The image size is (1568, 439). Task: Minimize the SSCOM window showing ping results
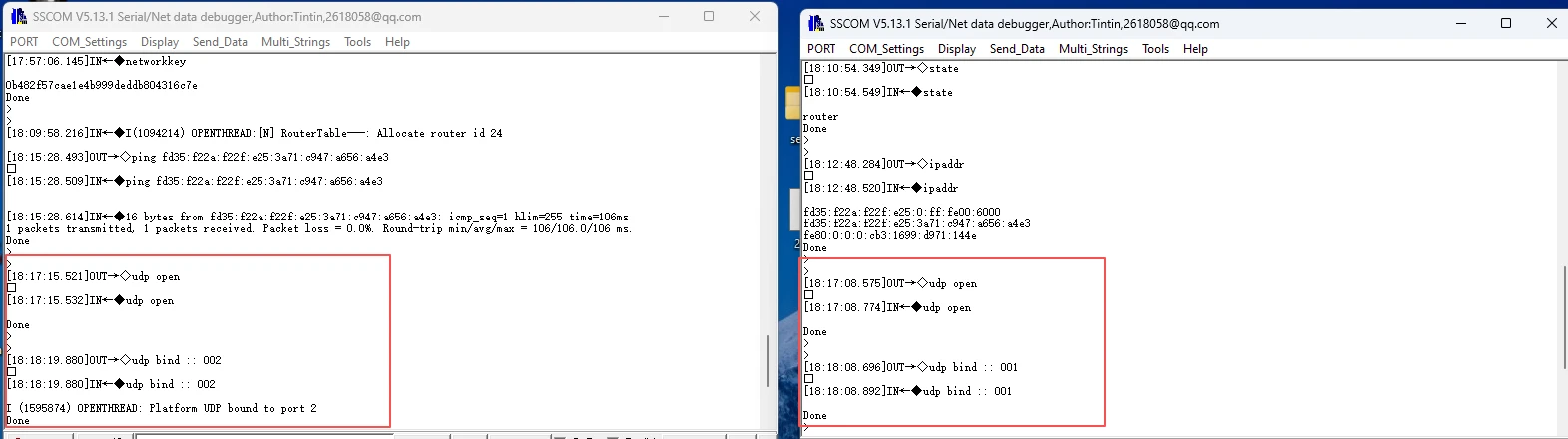pos(663,16)
